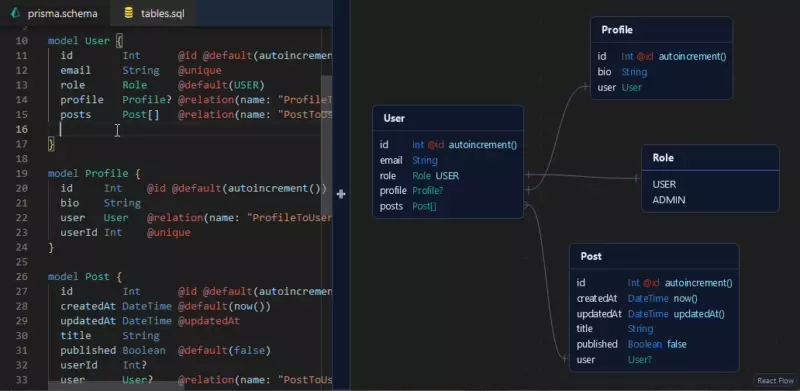This screenshot has width=800, height=391.
Task: Click the user field in Profile node
Action: point(661,87)
